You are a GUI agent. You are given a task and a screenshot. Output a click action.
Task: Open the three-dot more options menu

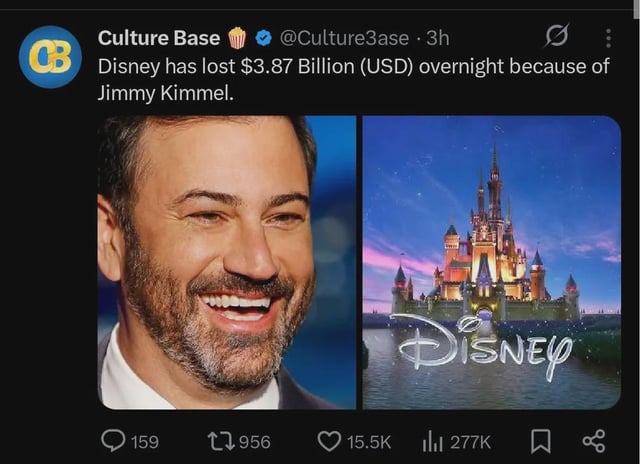coord(608,38)
